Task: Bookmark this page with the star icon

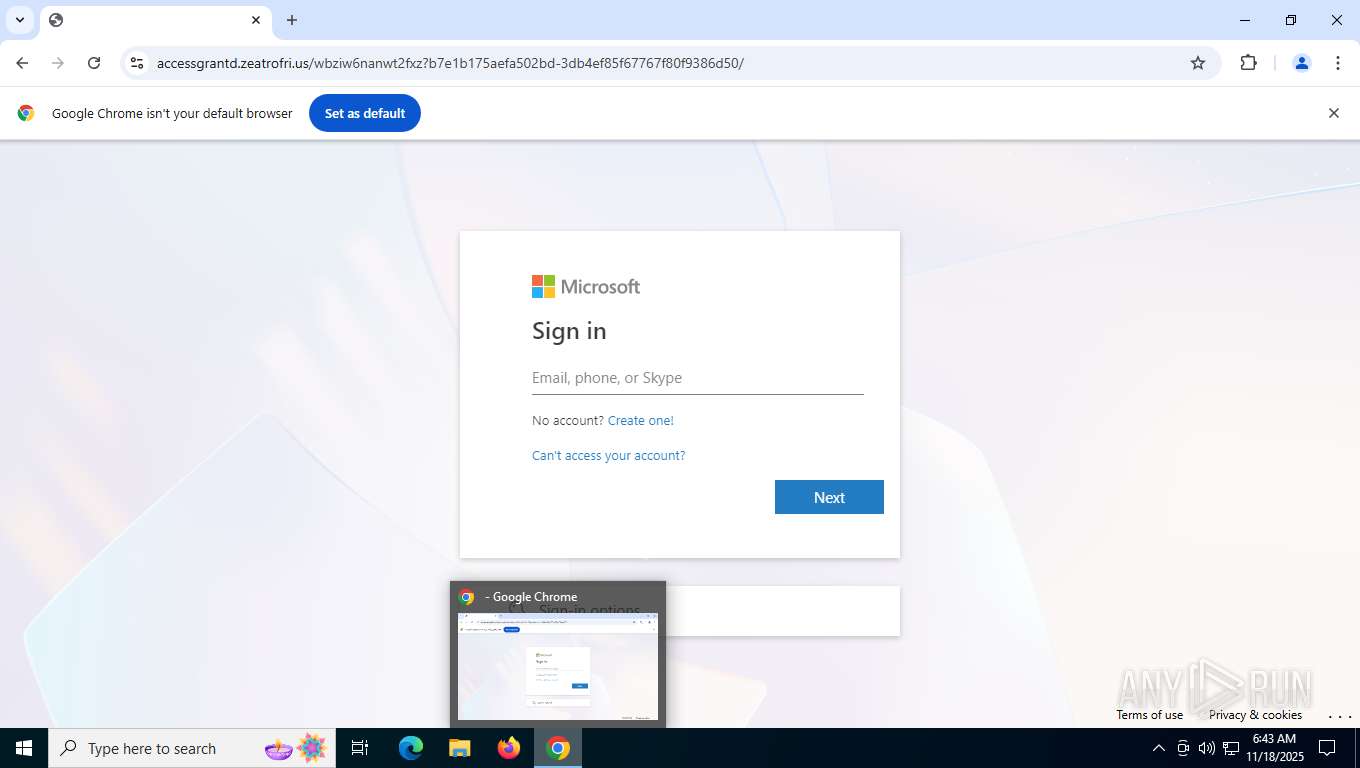Action: coord(1198,63)
